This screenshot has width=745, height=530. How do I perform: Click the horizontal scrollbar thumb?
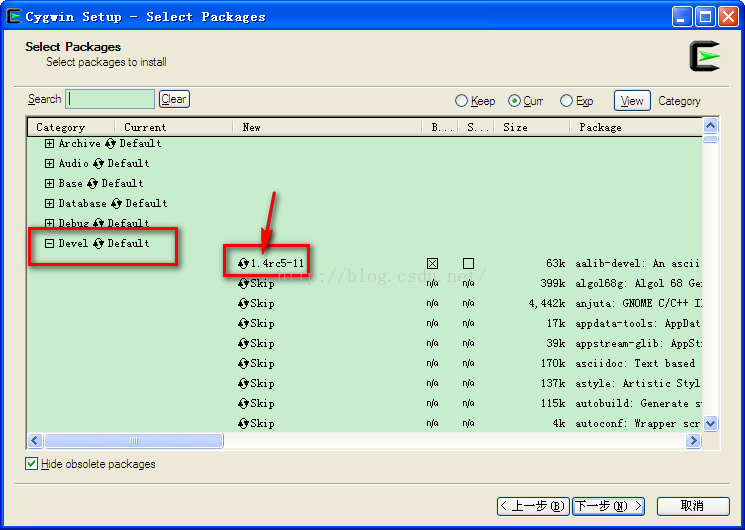134,441
